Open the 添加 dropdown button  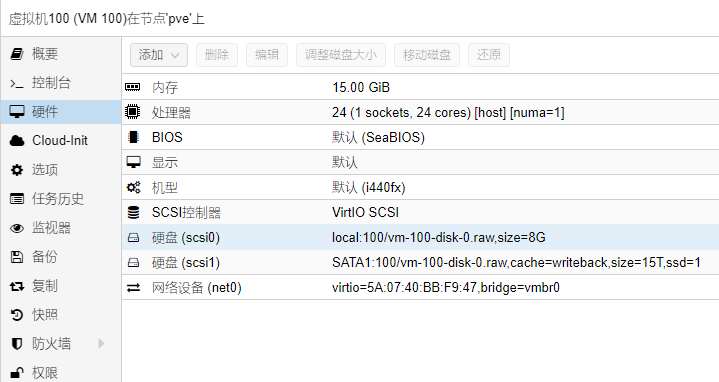pyautogui.click(x=159, y=55)
